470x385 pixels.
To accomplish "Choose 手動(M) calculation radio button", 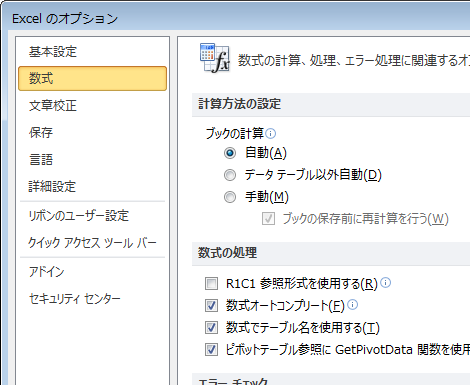I will click(230, 197).
